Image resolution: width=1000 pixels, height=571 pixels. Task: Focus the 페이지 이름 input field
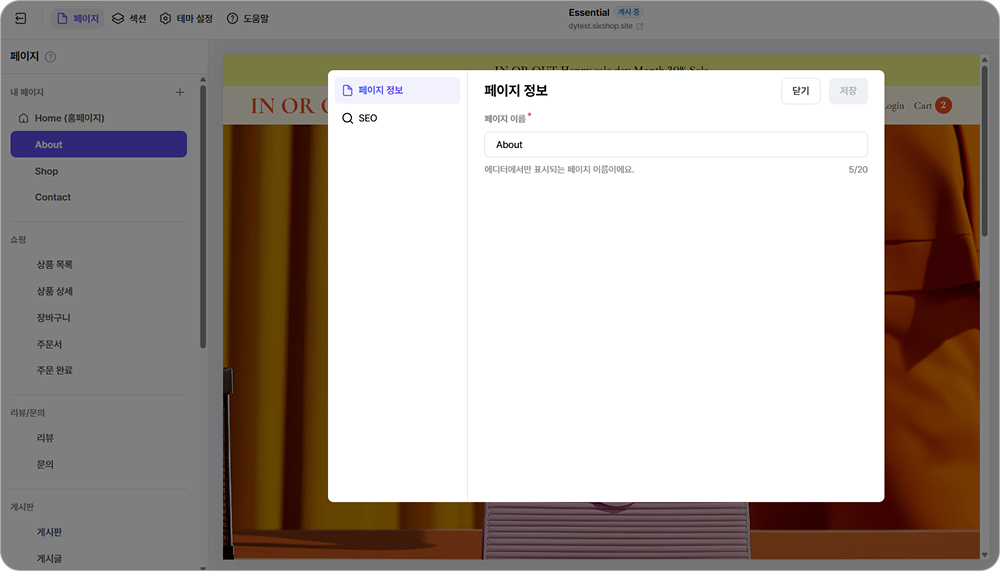[675, 145]
